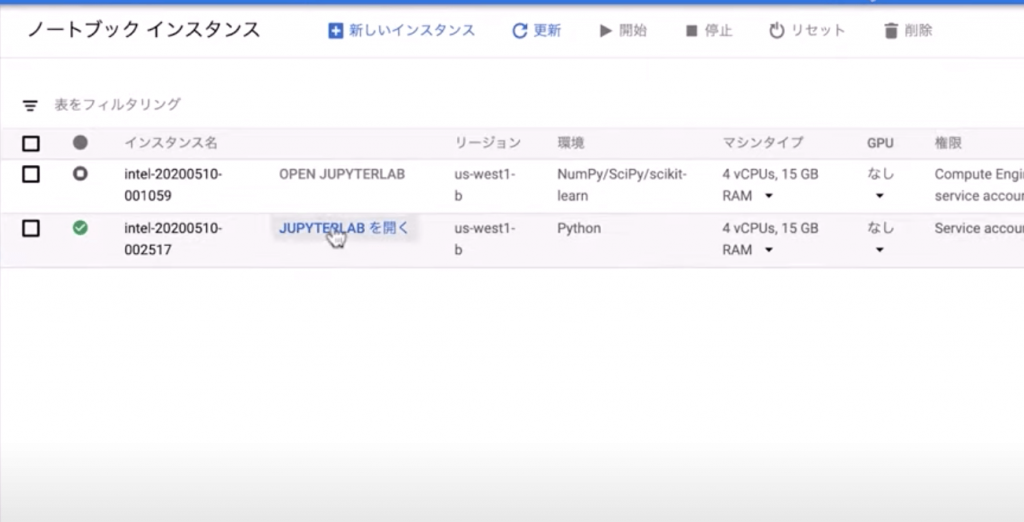
Task: Click instance name intel-20200510-001059
Action: 173,185
